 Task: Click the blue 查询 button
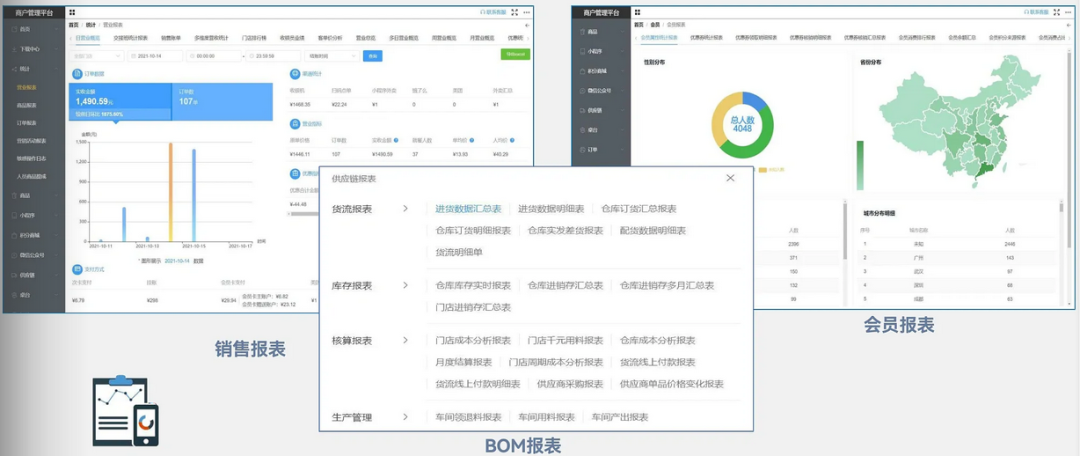(372, 56)
